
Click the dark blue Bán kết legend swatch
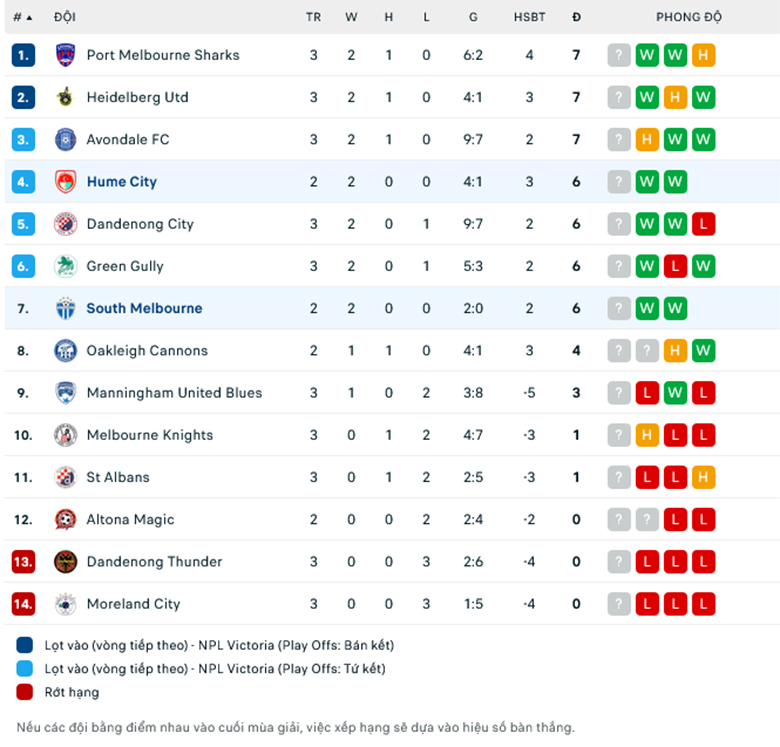click(24, 645)
